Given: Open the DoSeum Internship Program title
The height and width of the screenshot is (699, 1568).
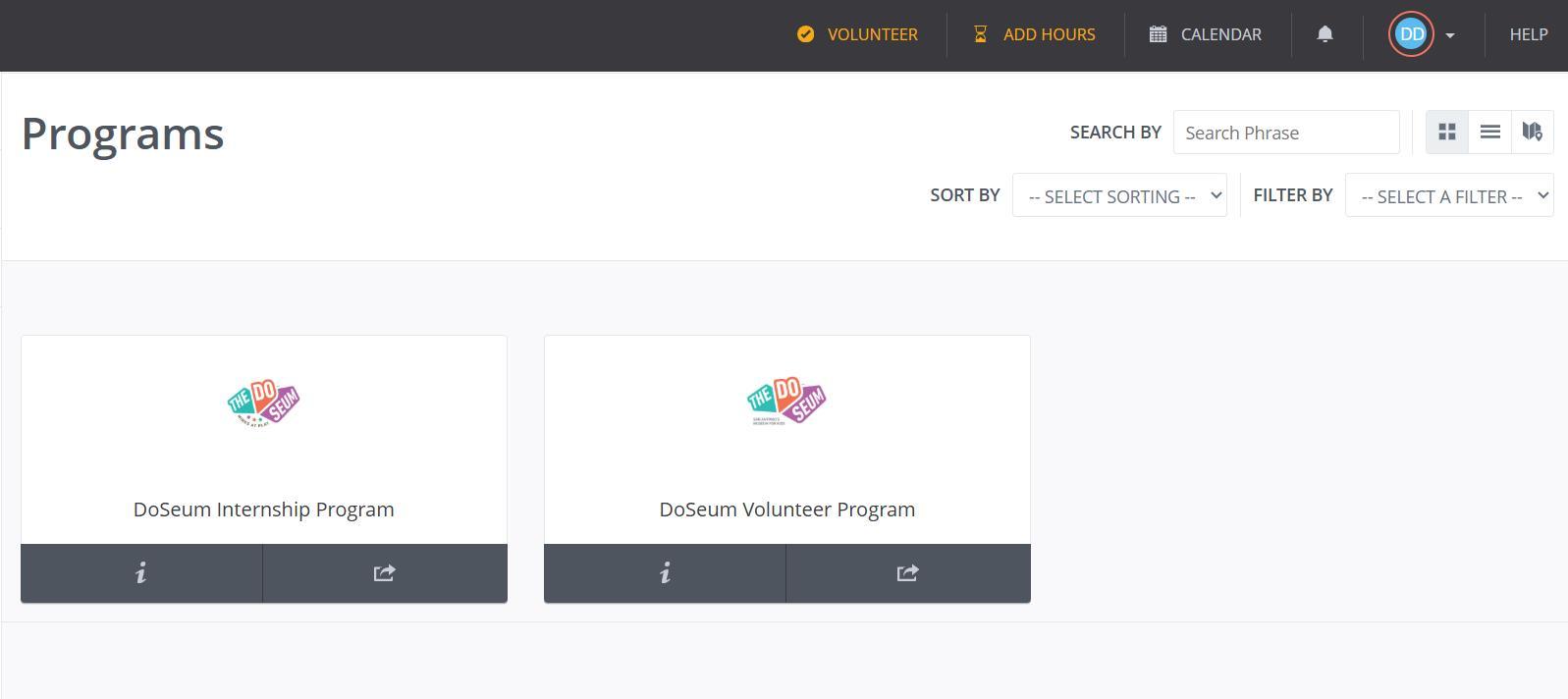Looking at the screenshot, I should 264,510.
